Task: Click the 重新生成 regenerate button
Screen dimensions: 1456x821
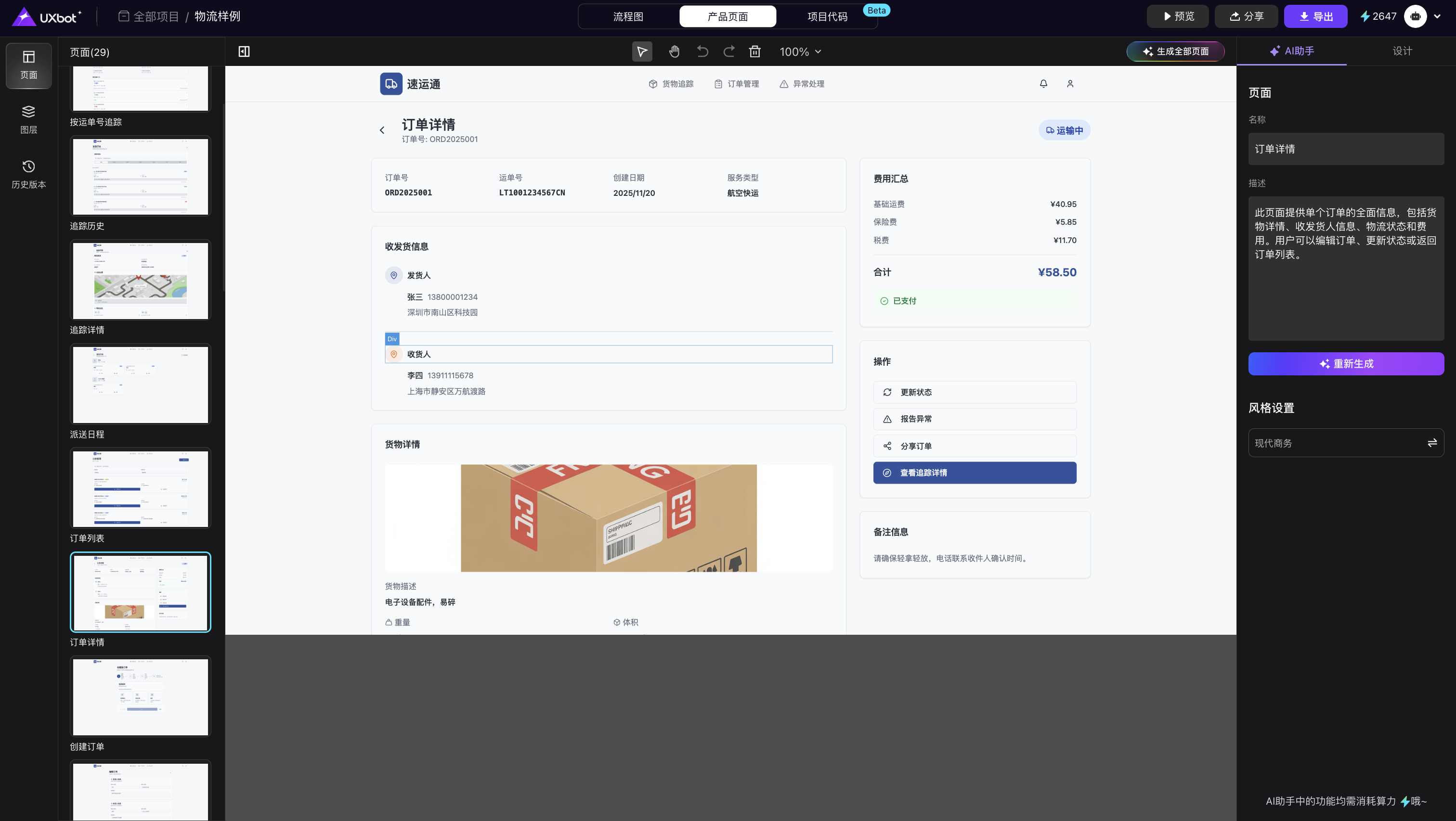Action: pos(1346,363)
